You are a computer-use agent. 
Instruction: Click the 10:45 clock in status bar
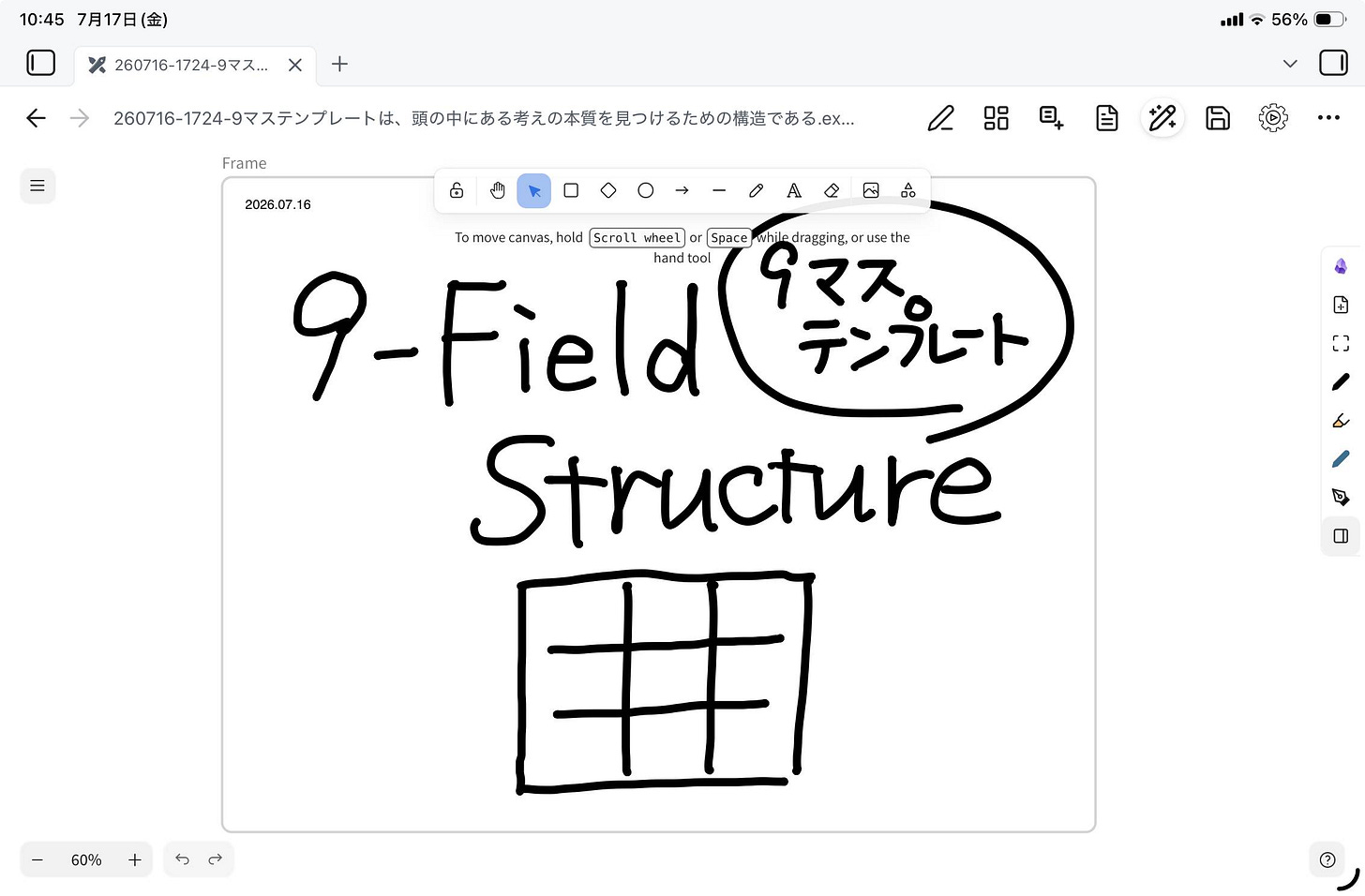click(x=42, y=20)
